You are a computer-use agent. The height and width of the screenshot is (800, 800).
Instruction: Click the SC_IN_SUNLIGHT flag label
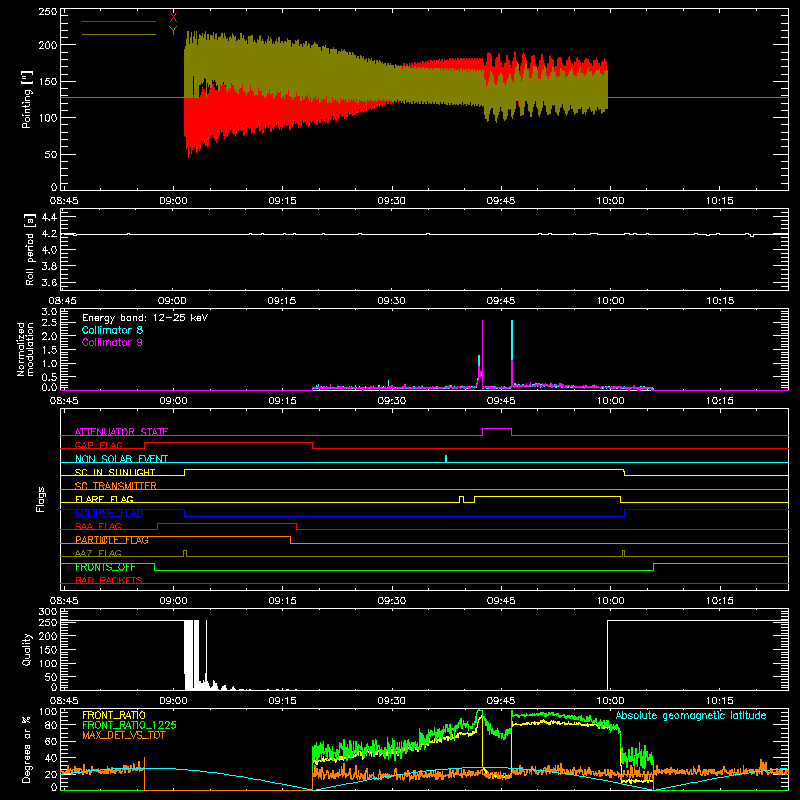coord(115,472)
